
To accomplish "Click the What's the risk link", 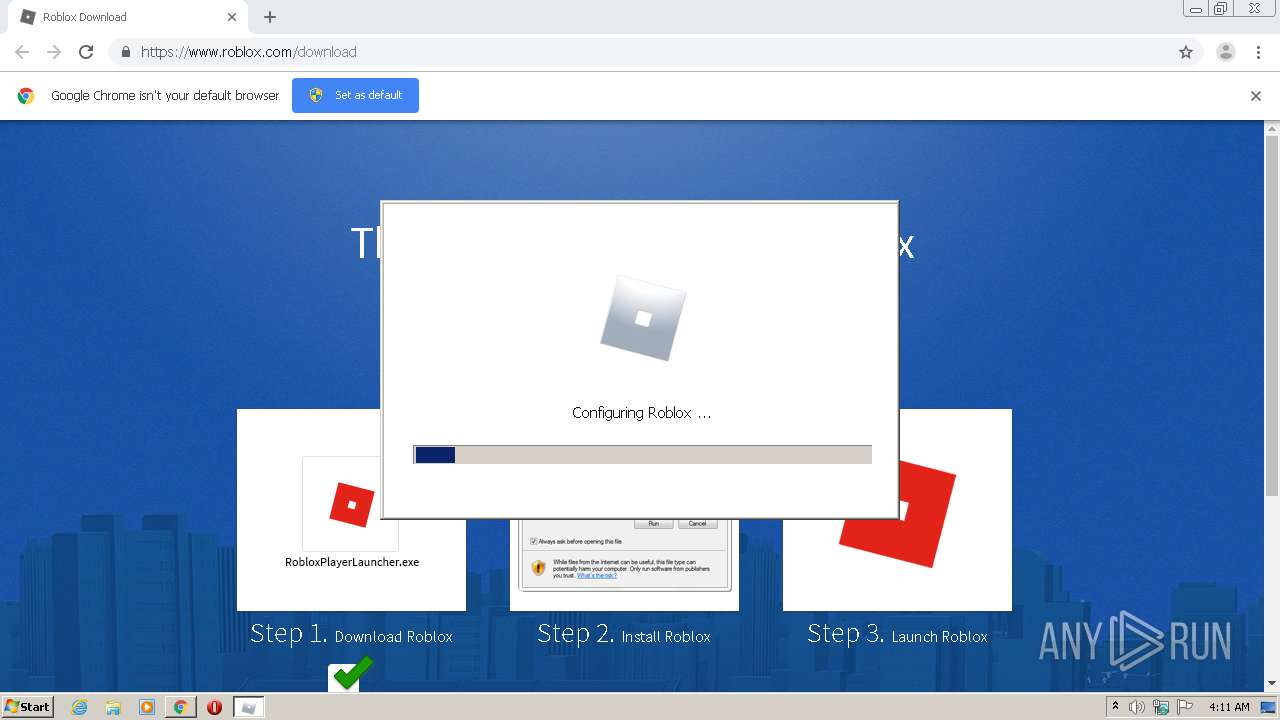I will click(597, 576).
